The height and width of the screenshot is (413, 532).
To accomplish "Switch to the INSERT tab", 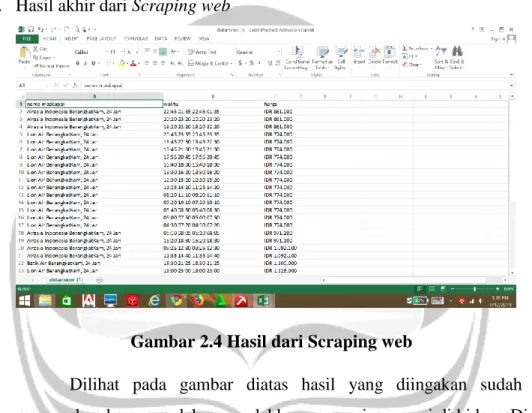I will [x=71, y=39].
